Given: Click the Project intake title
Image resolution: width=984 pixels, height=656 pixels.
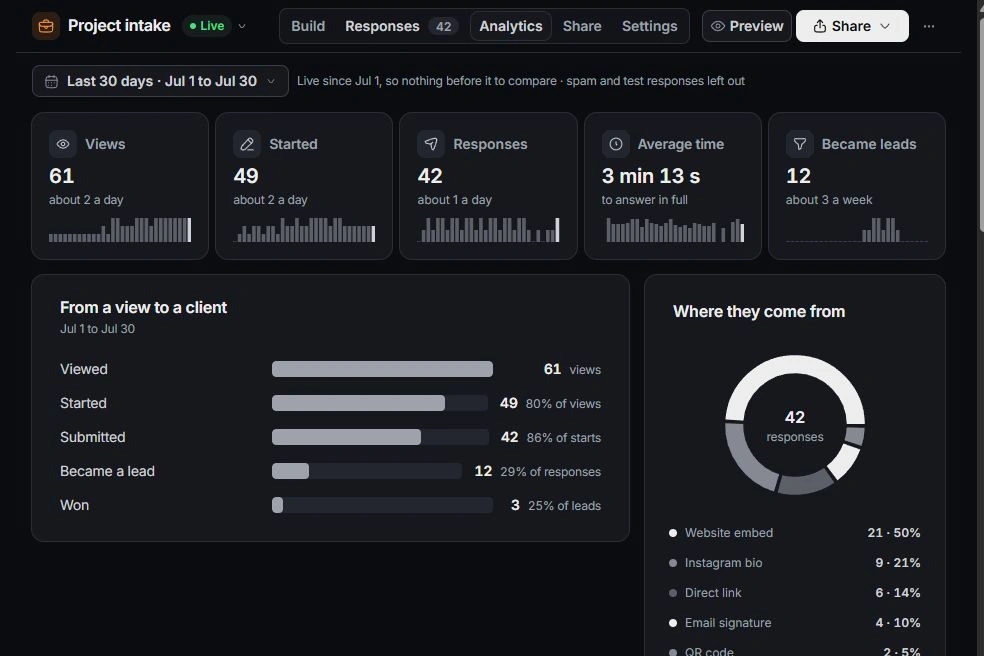Looking at the screenshot, I should pyautogui.click(x=119, y=26).
